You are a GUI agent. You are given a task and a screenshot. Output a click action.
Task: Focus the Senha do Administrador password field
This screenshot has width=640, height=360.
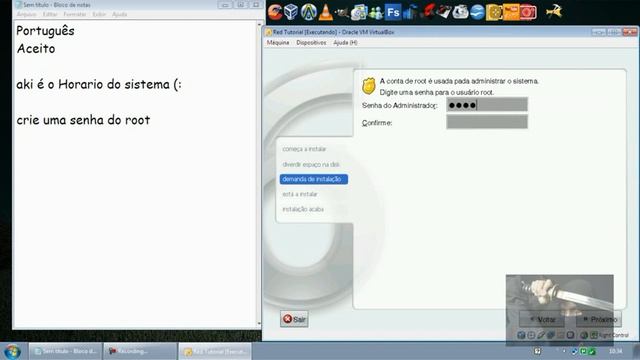487,105
